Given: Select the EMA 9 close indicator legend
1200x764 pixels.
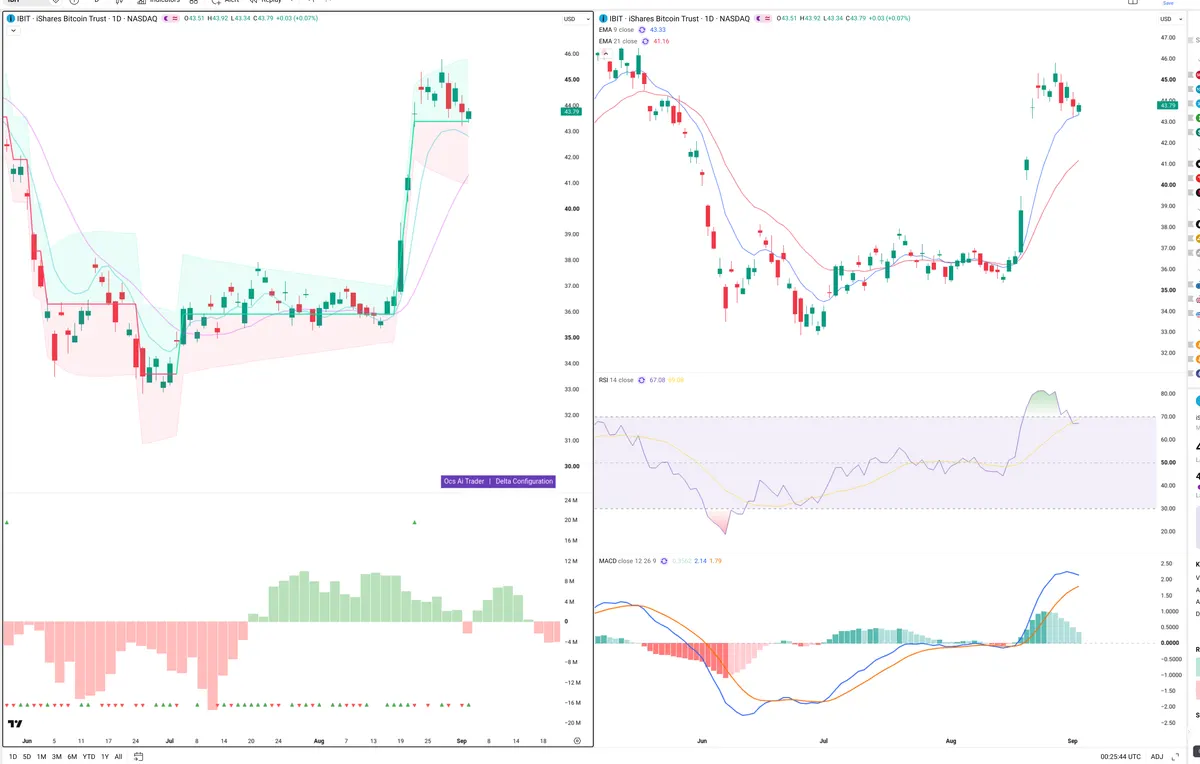Looking at the screenshot, I should coord(616,30).
